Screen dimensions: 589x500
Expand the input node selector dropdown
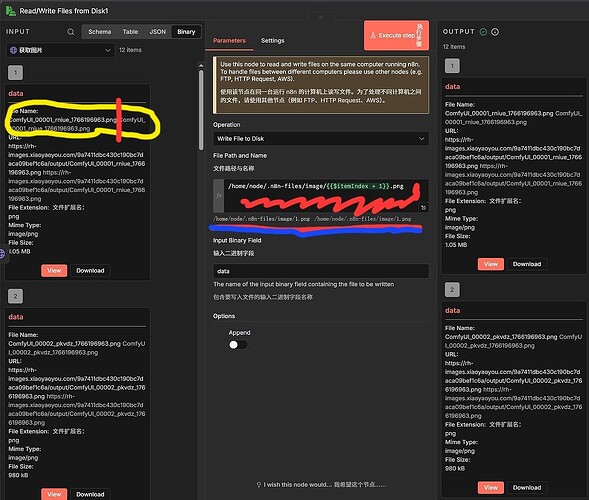[61, 50]
